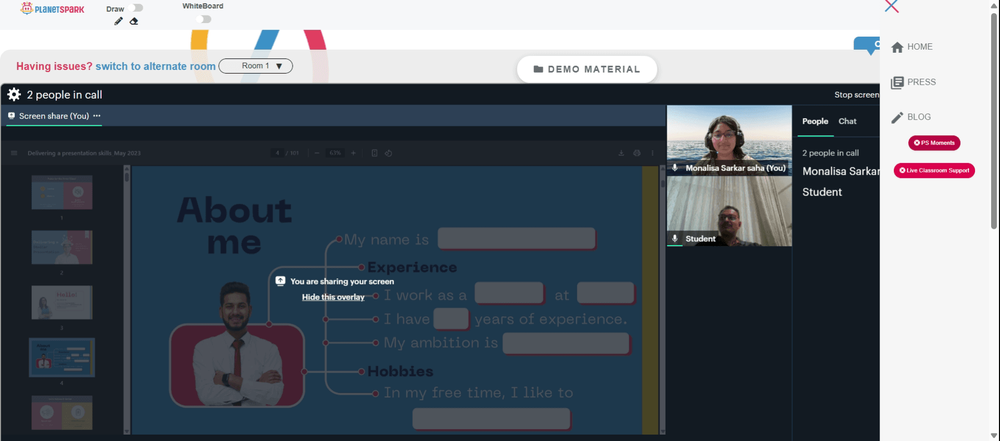Toggle the Draw switch
The image size is (1000, 441).
[x=135, y=8]
